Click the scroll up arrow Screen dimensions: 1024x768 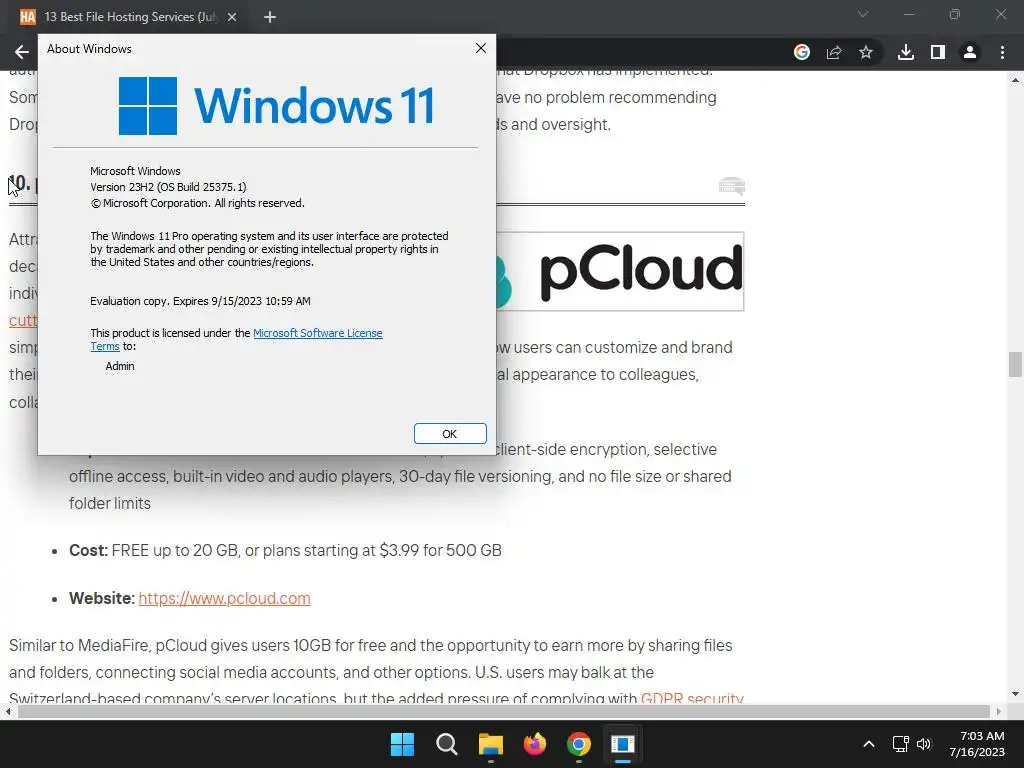click(x=1015, y=80)
